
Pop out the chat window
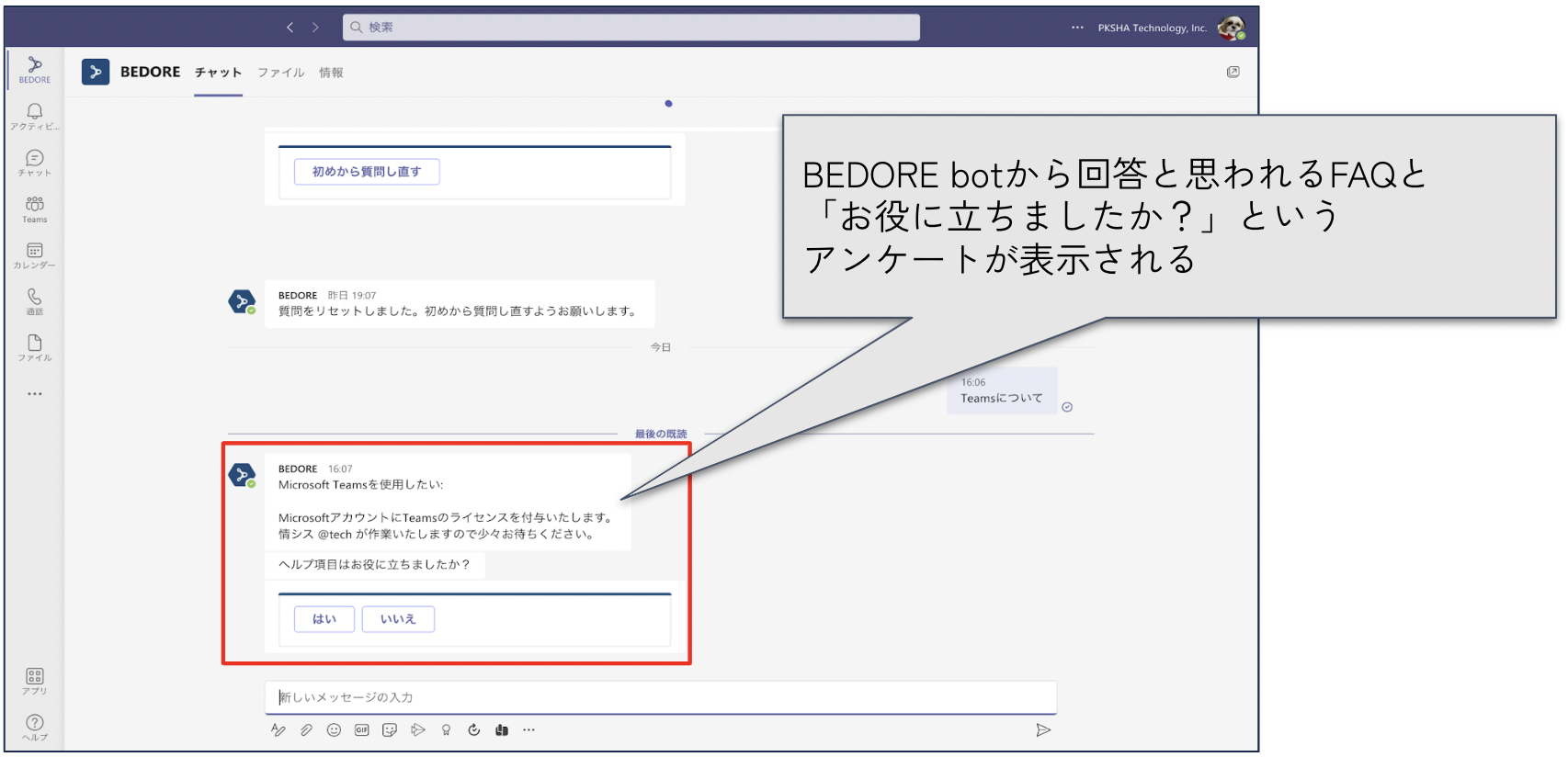1233,72
